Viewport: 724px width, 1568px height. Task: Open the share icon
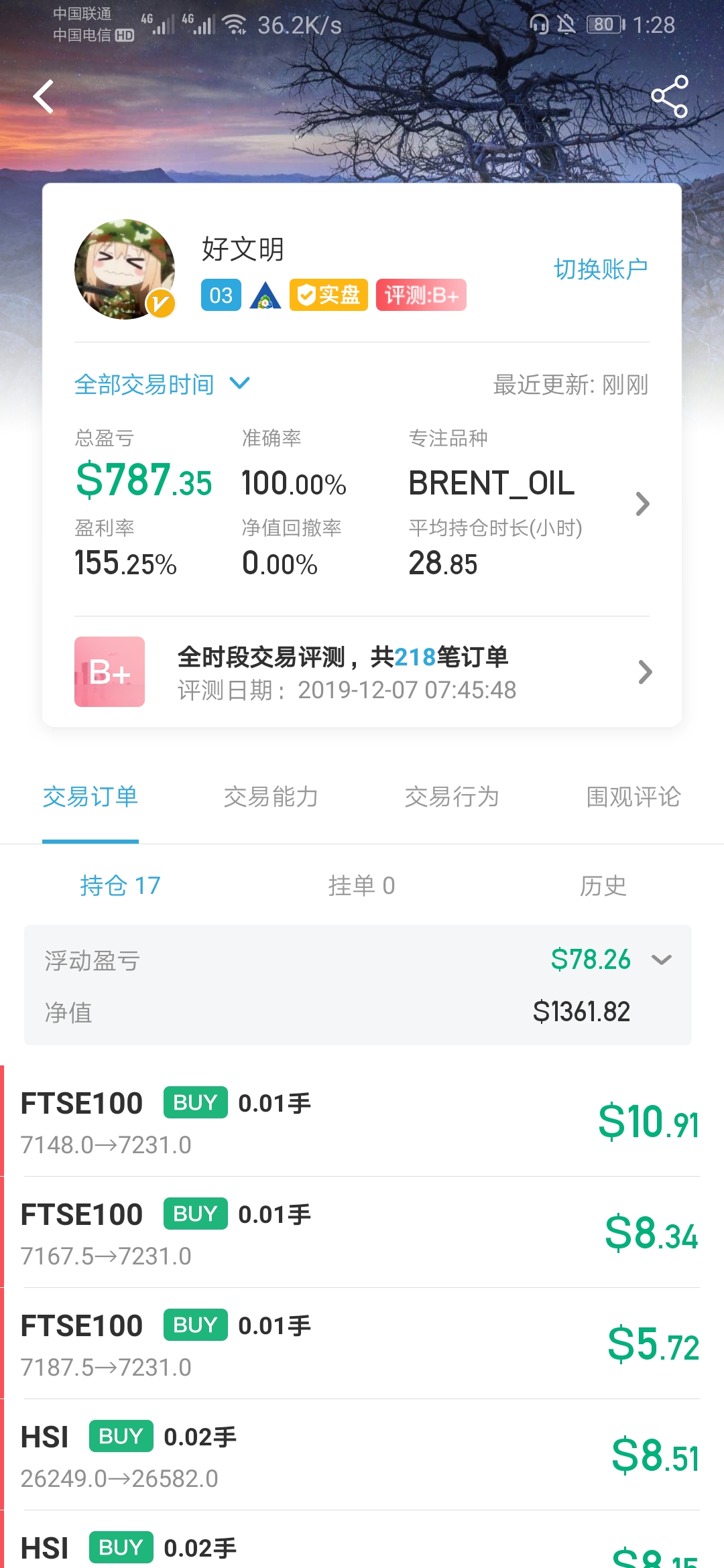(669, 96)
